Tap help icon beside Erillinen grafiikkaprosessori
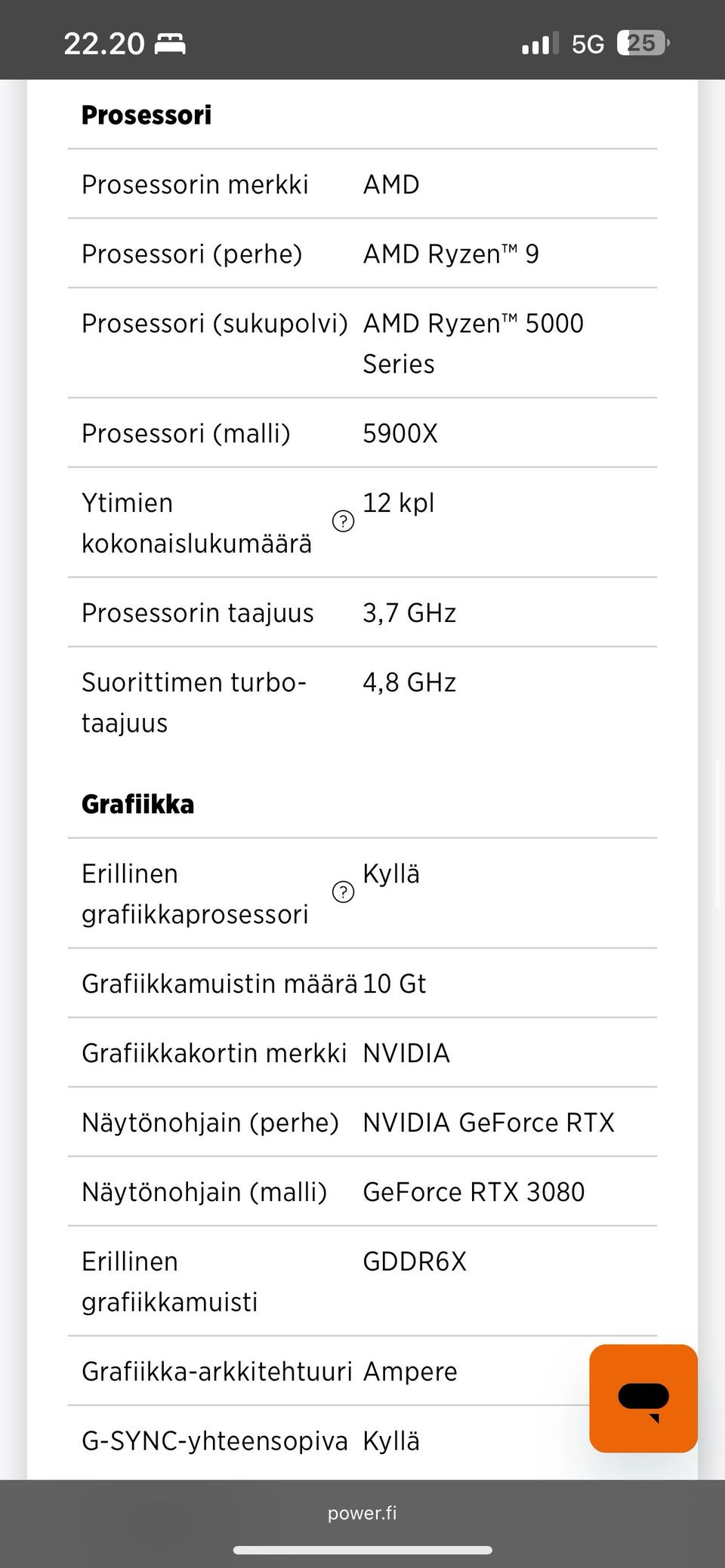The width and height of the screenshot is (725, 1568). click(x=344, y=892)
